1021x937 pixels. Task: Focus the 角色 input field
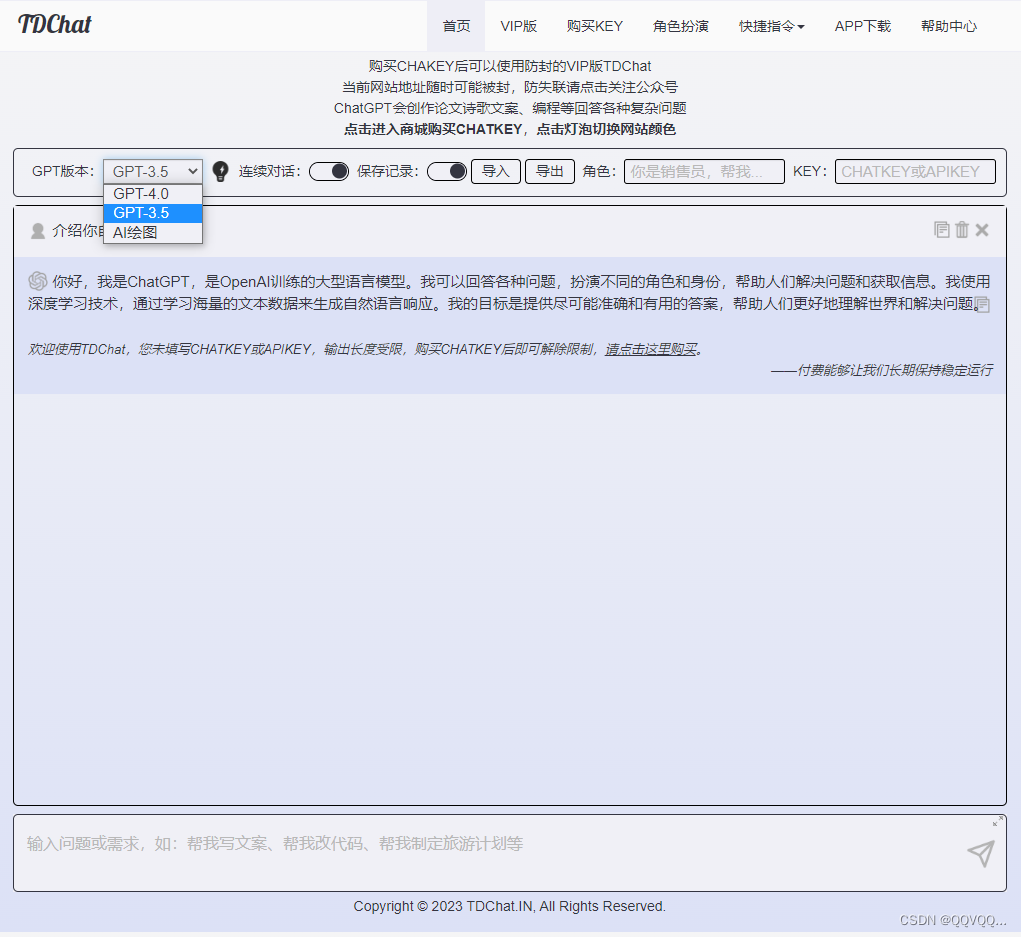[704, 171]
